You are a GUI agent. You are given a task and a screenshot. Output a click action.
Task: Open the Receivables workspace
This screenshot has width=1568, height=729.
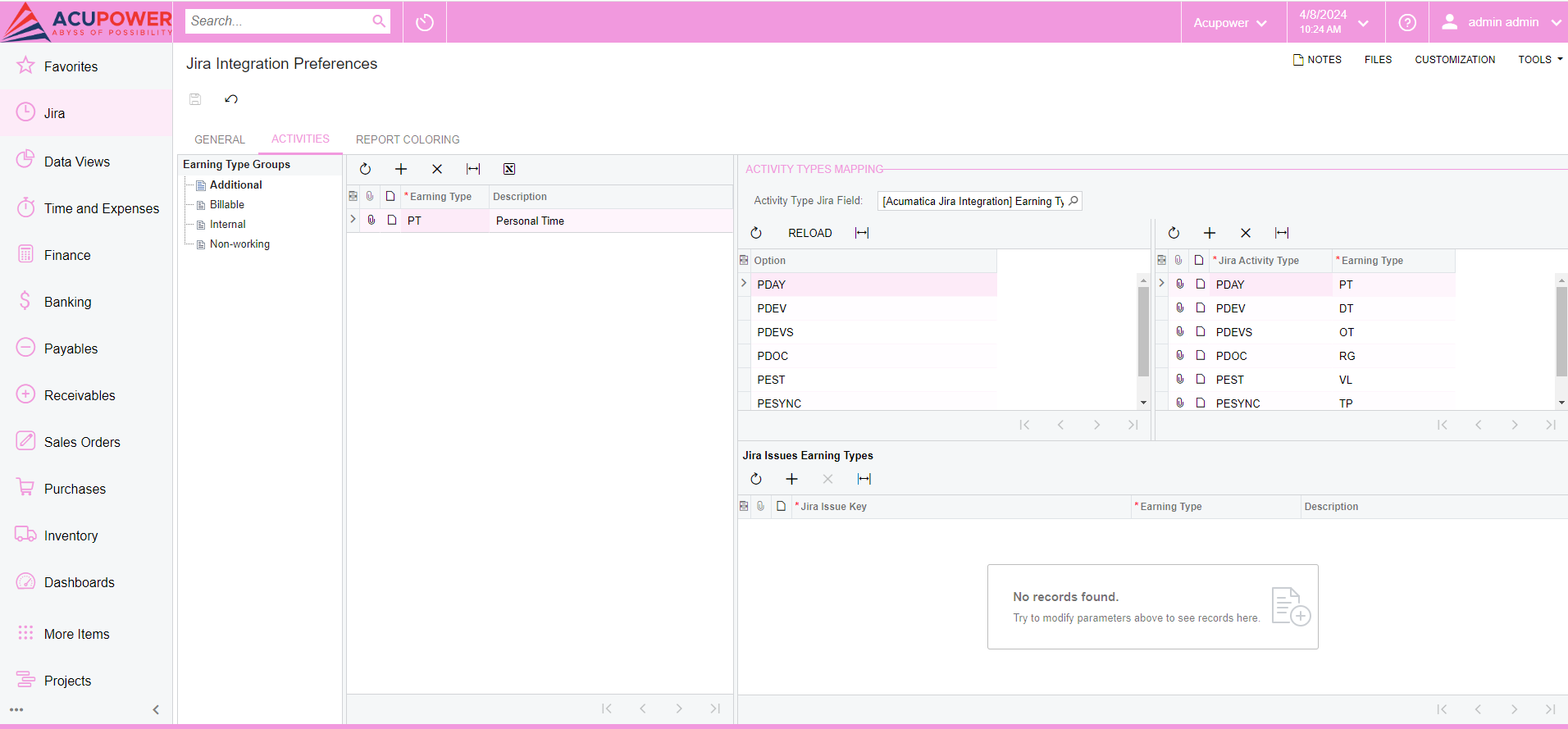(86, 395)
